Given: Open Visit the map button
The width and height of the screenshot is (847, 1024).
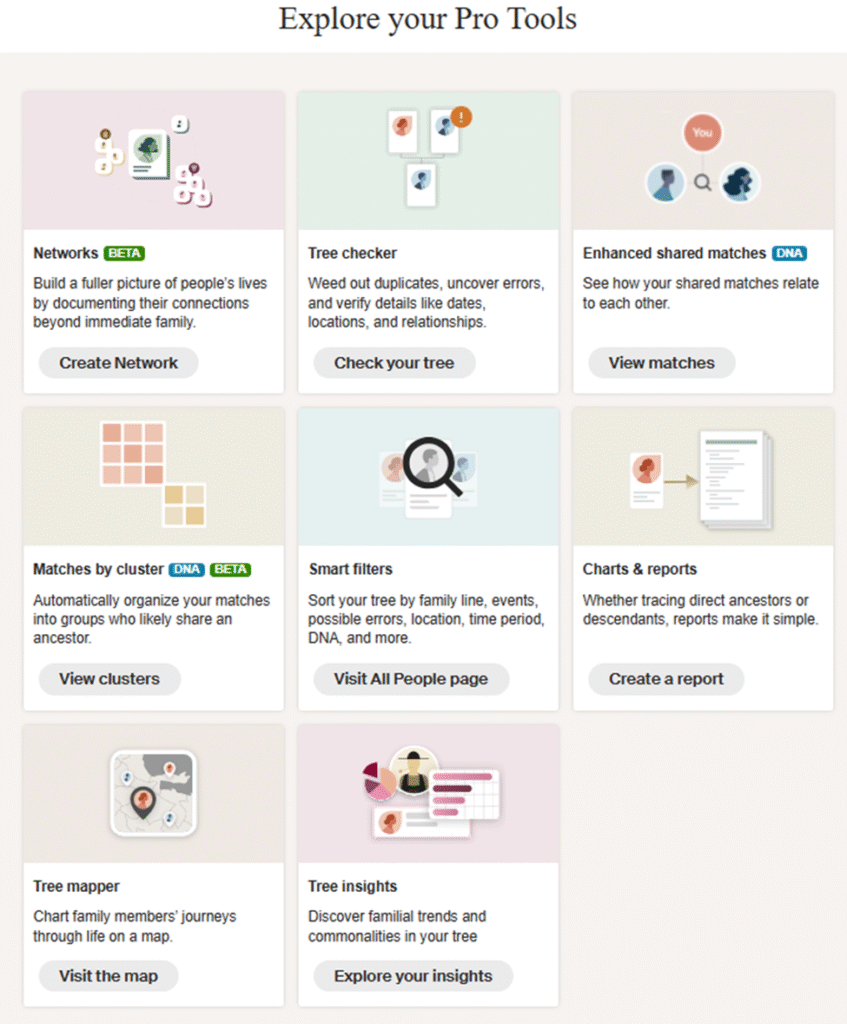Looking at the screenshot, I should 108,976.
